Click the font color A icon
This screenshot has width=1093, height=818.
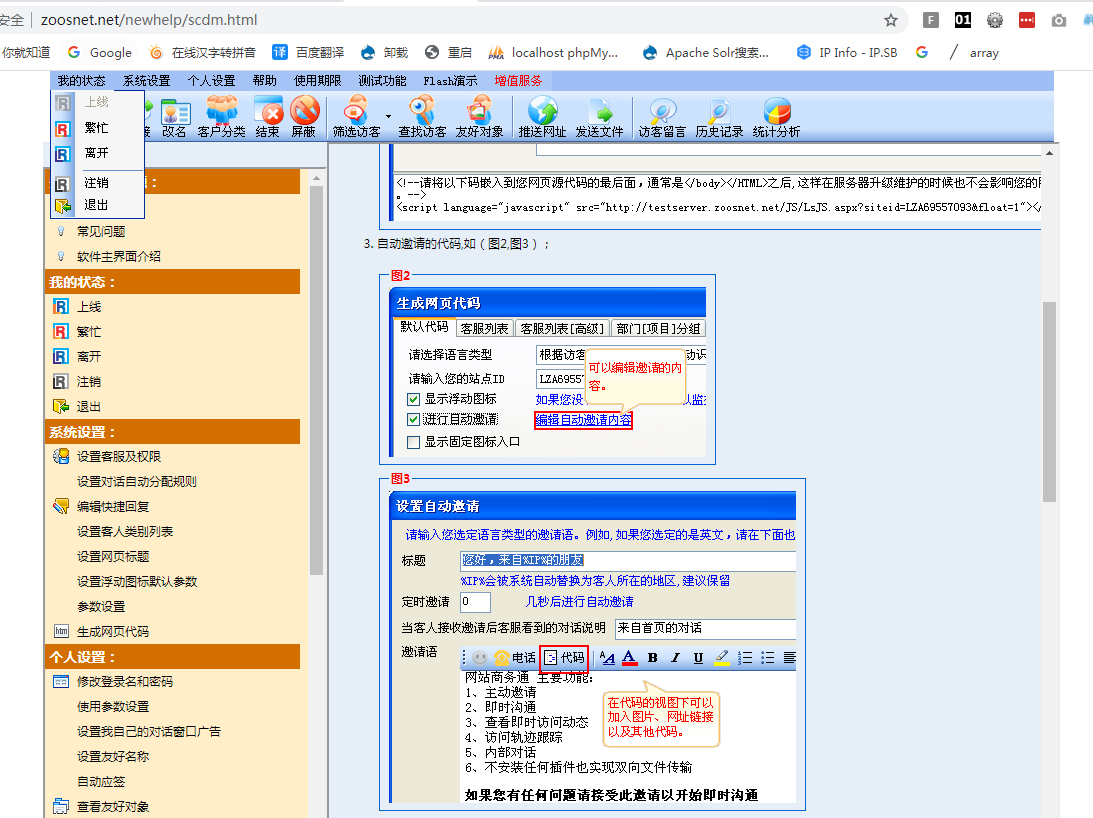[629, 658]
